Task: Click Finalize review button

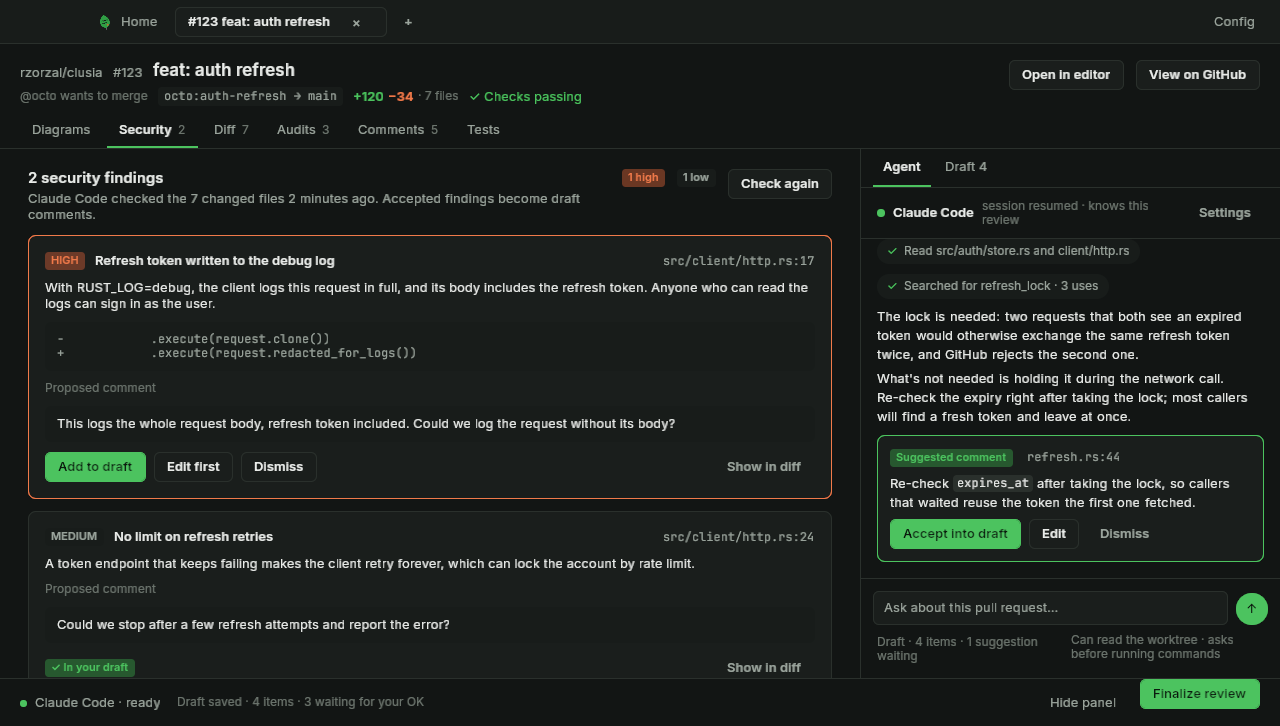Action: point(1199,694)
